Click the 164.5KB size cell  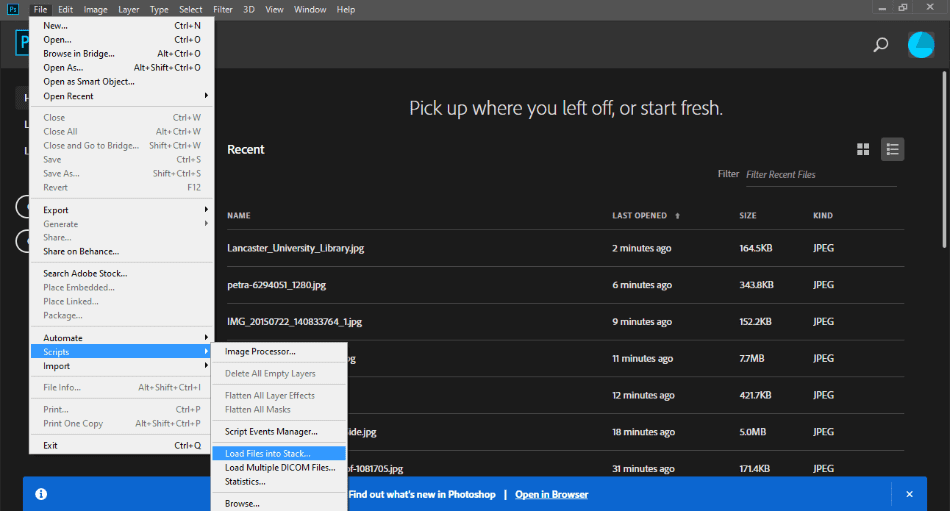point(756,248)
